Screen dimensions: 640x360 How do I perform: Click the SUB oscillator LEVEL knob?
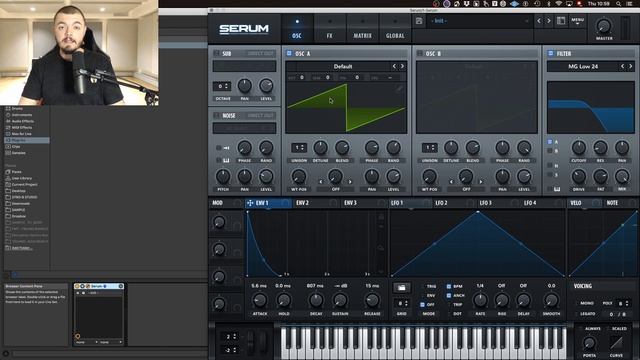(266, 86)
